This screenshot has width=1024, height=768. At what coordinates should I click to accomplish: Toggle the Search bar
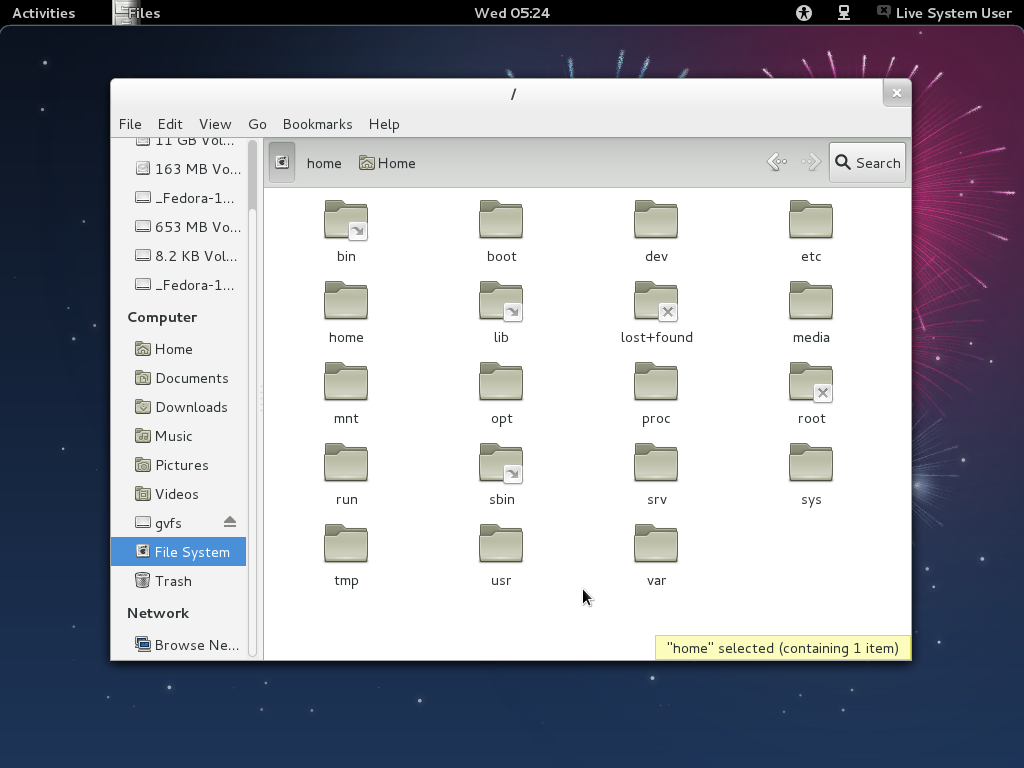(x=867, y=162)
